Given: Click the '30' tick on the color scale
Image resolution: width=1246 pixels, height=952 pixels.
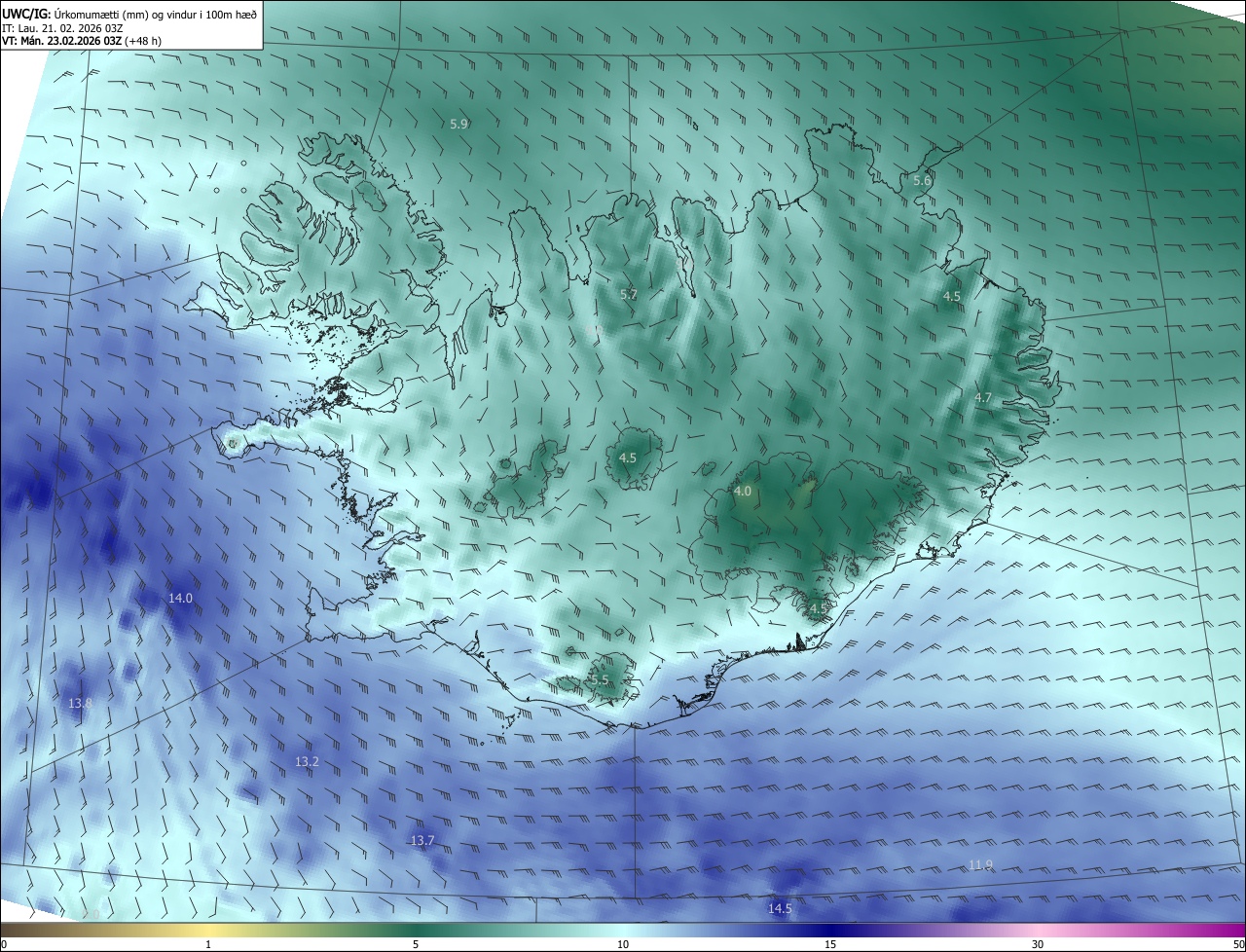Looking at the screenshot, I should [1038, 944].
